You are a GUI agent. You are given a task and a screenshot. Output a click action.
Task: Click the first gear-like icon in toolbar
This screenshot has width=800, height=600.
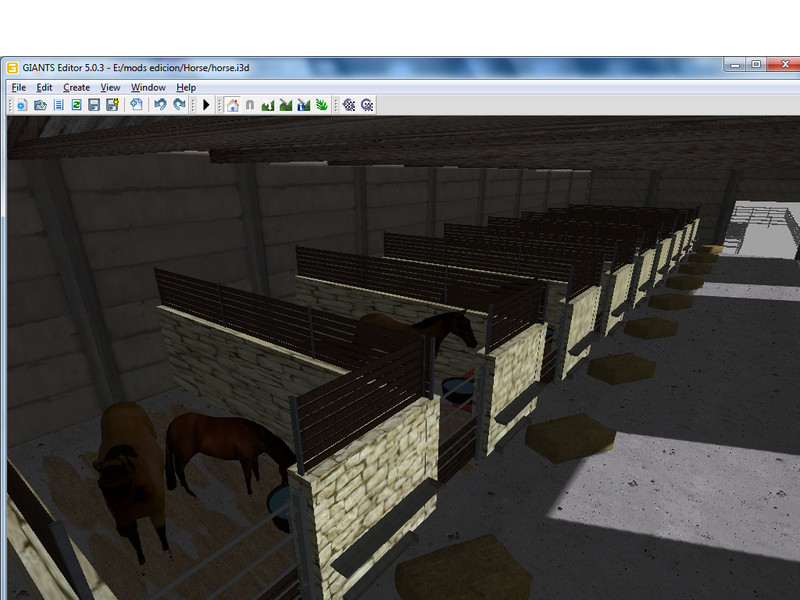(349, 104)
